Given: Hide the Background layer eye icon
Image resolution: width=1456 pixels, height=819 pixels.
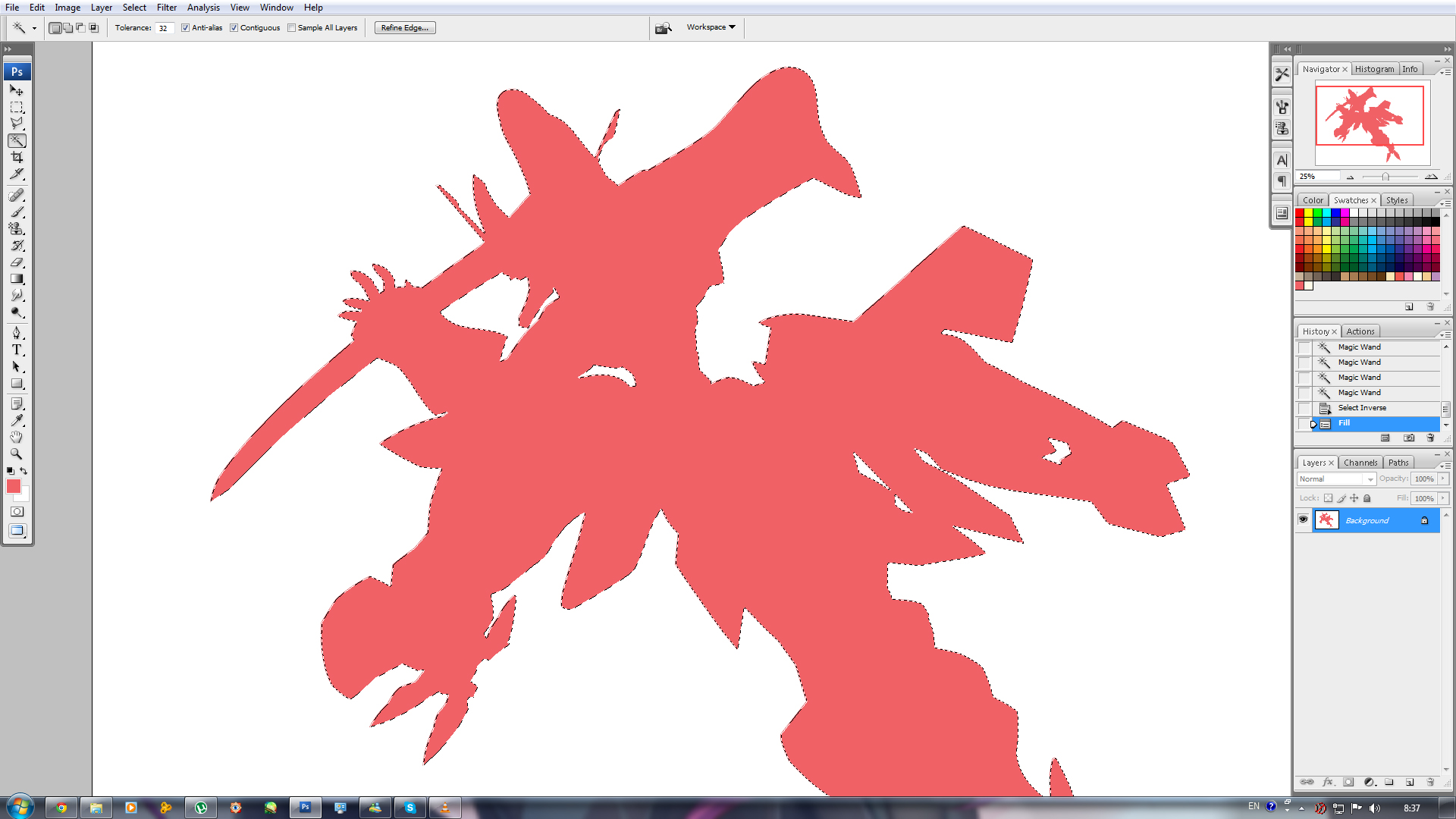Looking at the screenshot, I should 1303,519.
